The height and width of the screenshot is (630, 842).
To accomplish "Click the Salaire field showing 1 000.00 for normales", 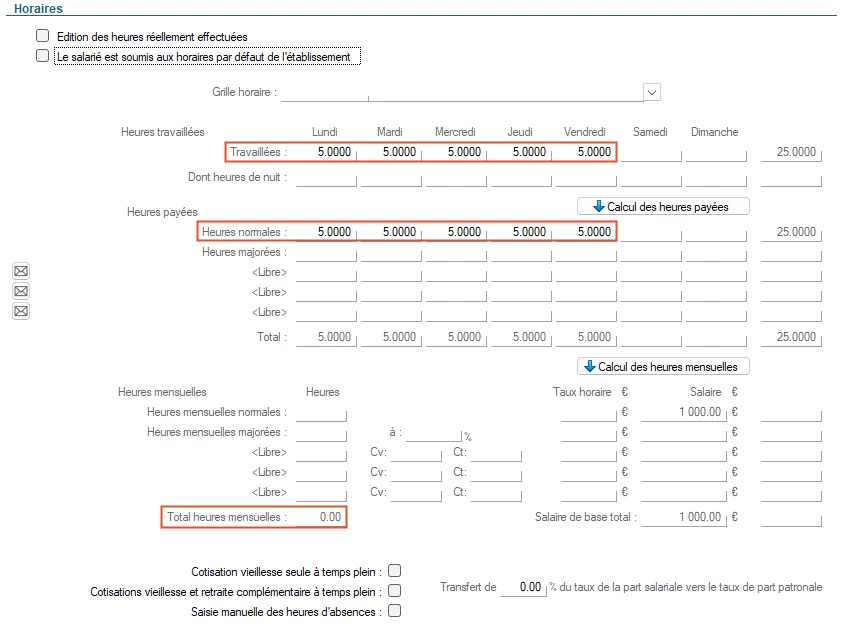I will pyautogui.click(x=684, y=412).
